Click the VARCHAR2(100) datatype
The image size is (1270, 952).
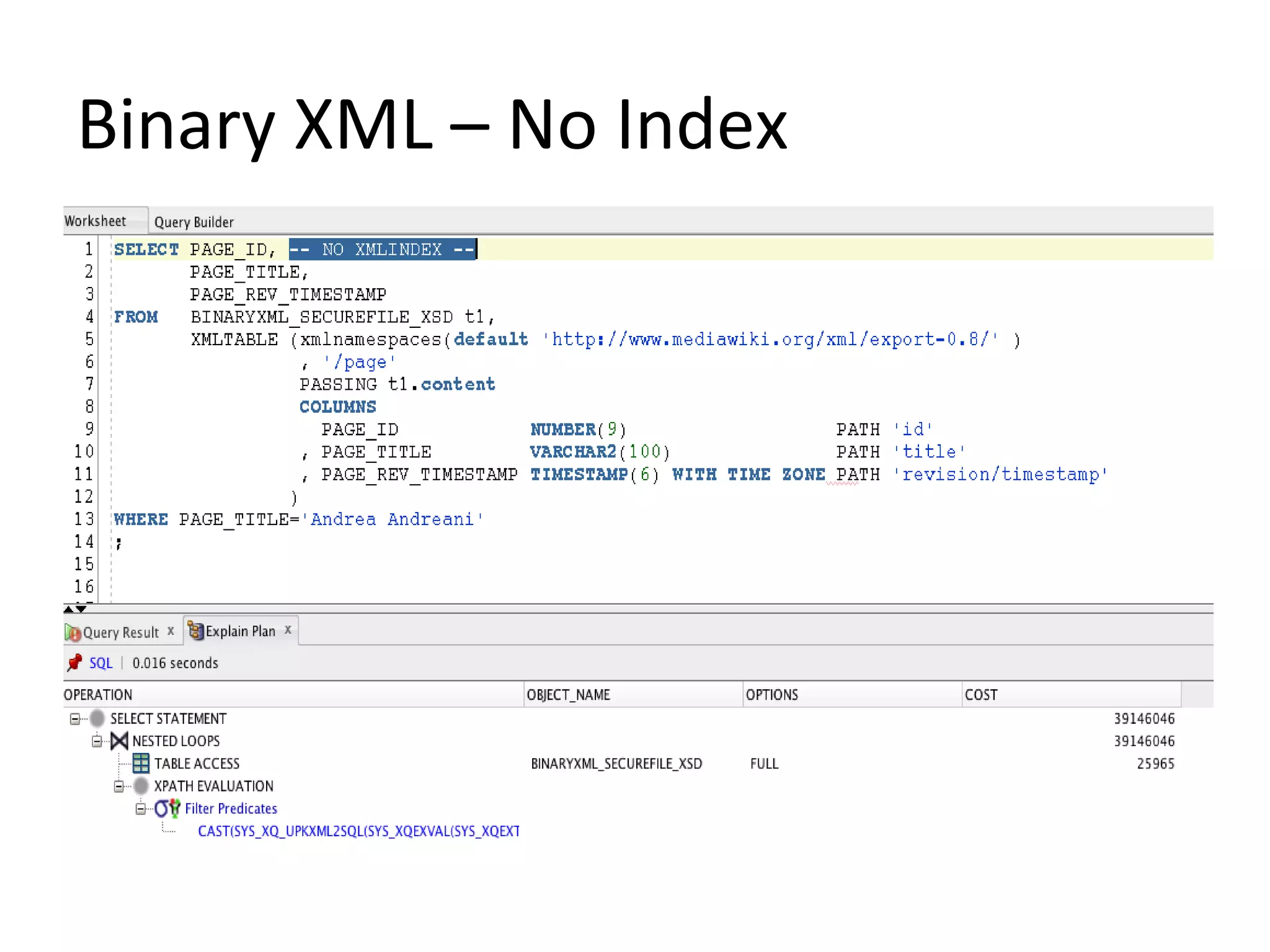600,452
